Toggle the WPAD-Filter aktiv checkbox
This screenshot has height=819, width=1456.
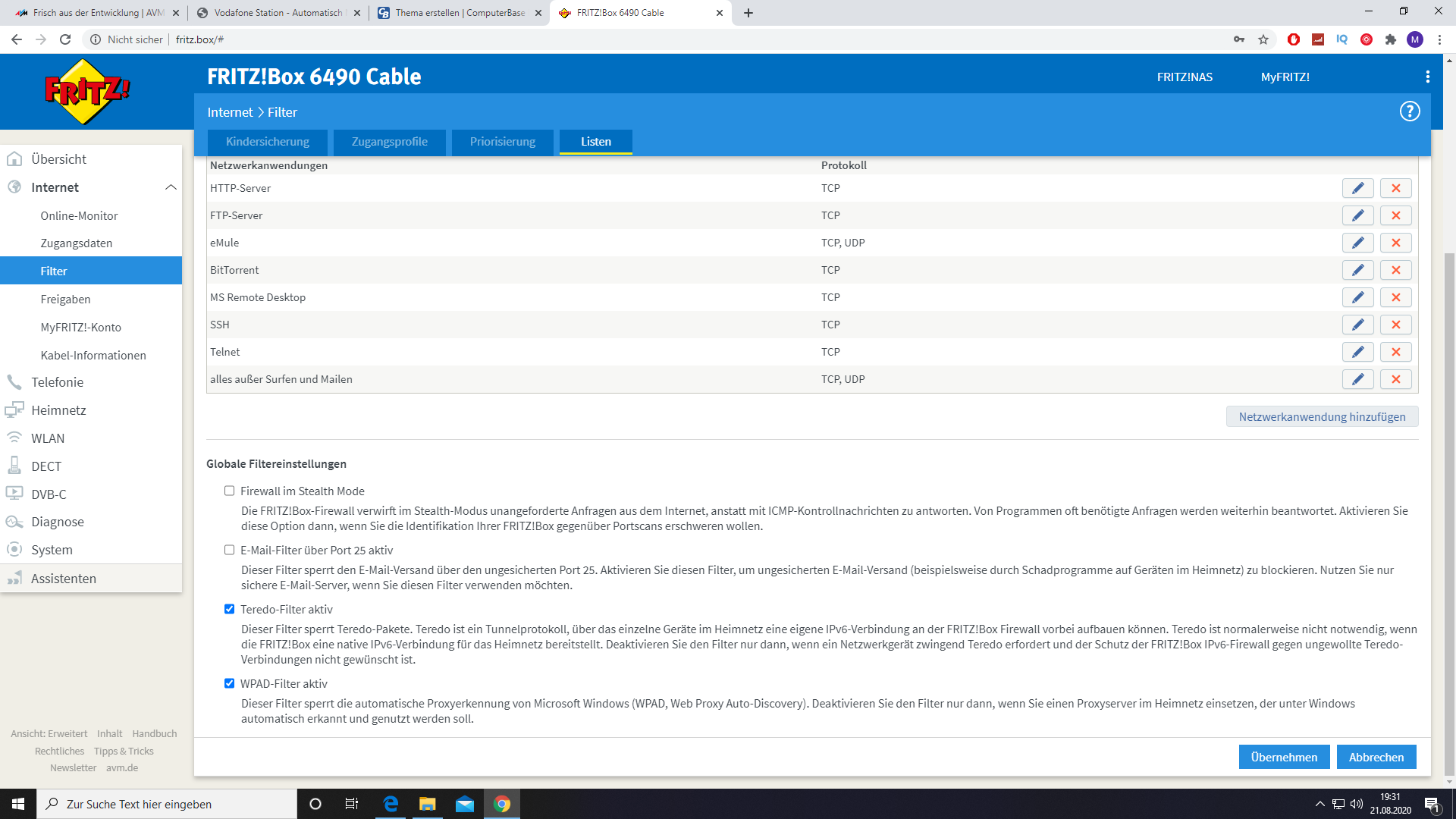[x=229, y=683]
